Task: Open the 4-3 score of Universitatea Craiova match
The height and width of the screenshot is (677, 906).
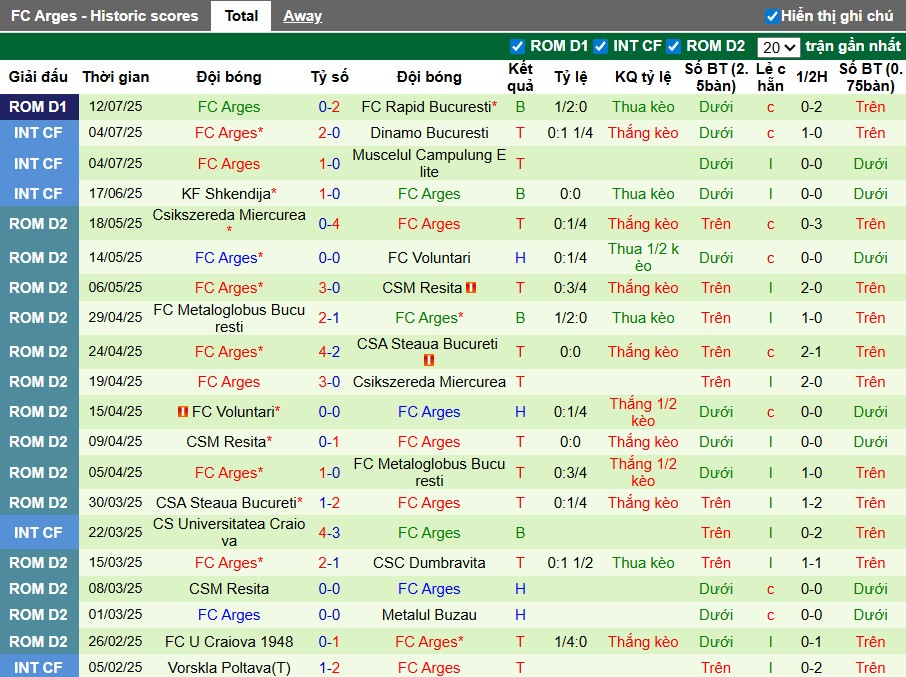Action: [x=329, y=533]
